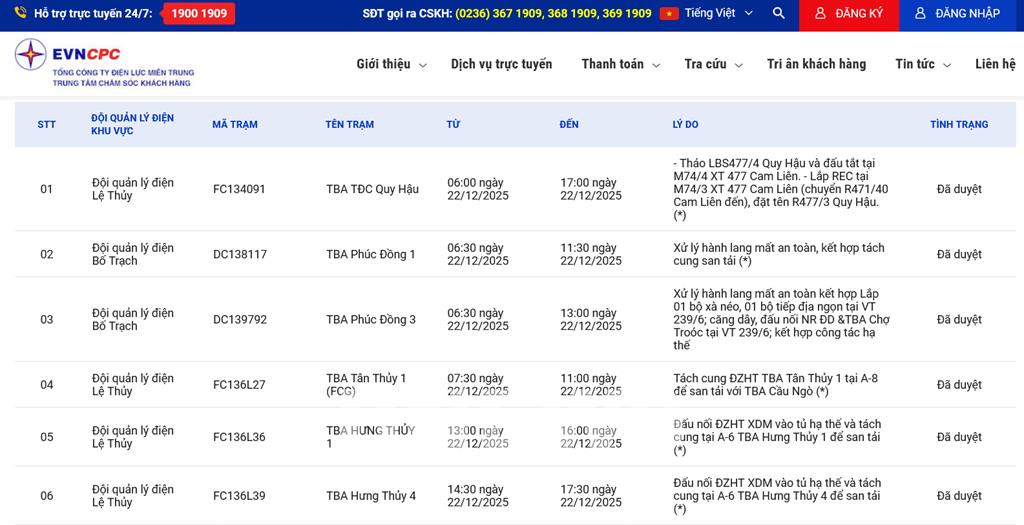The width and height of the screenshot is (1024, 525).
Task: Open the search magnifier icon
Action: [778, 14]
